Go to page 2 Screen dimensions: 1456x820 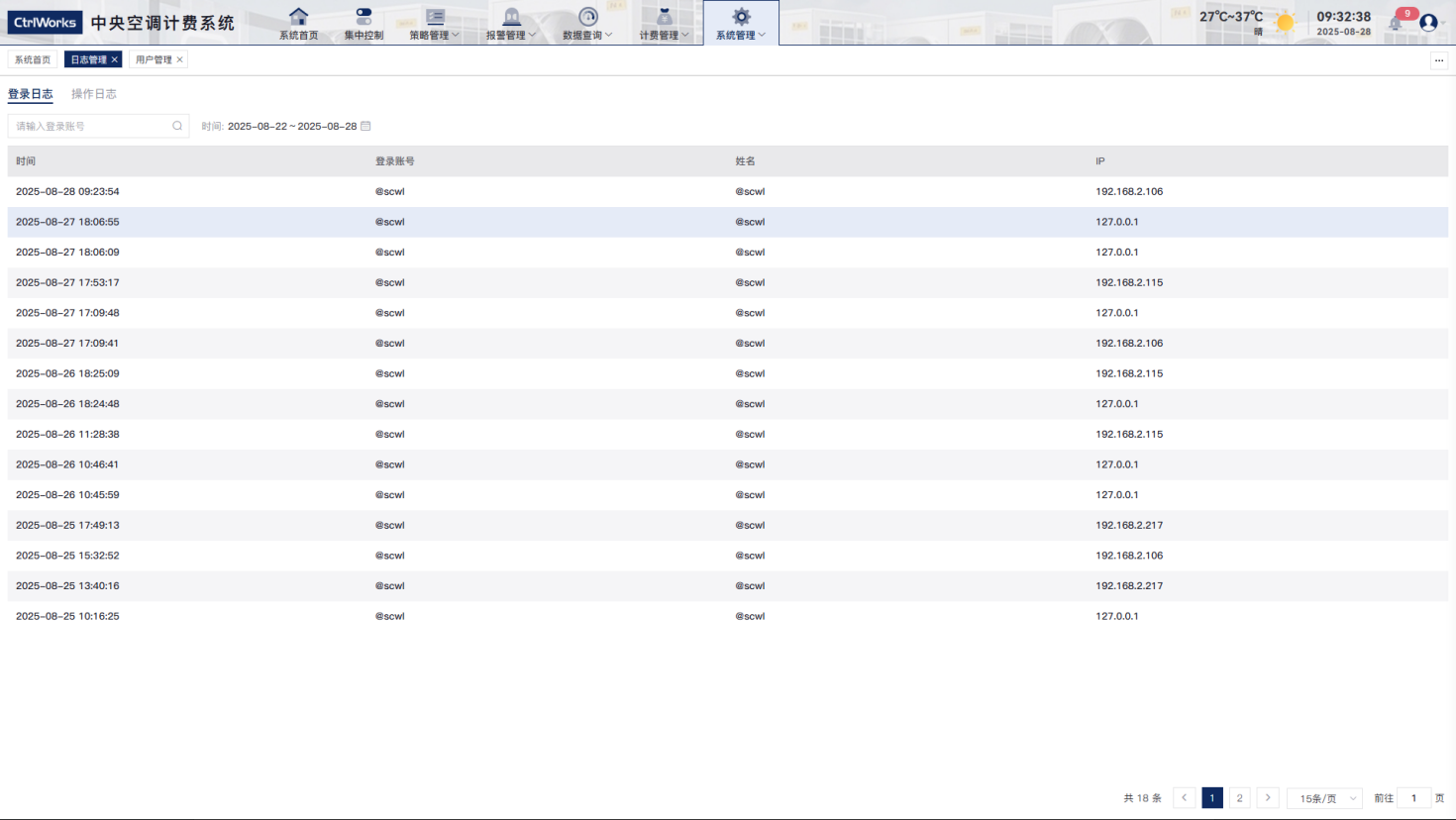tap(1239, 798)
